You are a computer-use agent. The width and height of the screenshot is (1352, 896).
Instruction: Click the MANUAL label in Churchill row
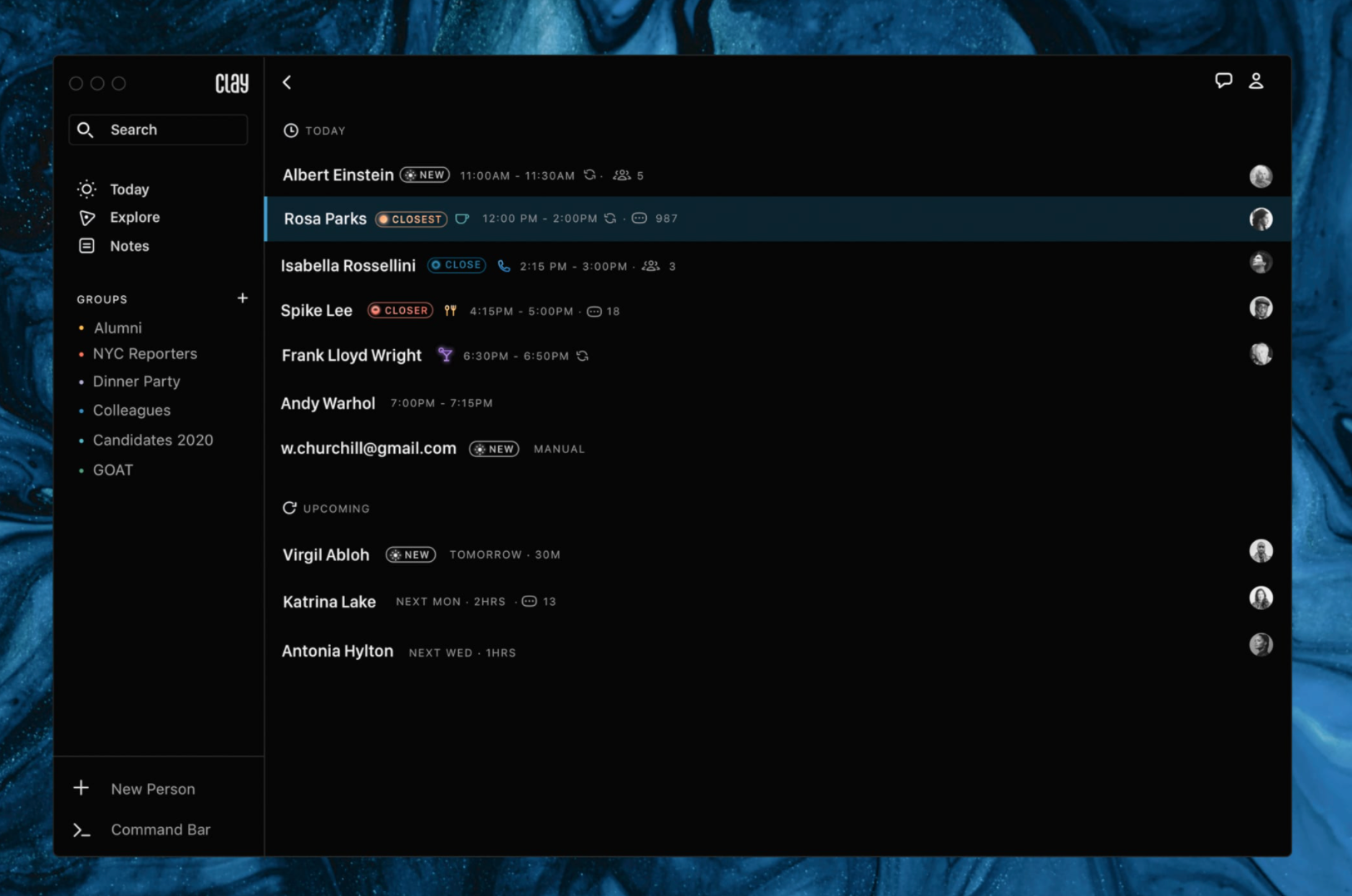coord(559,449)
